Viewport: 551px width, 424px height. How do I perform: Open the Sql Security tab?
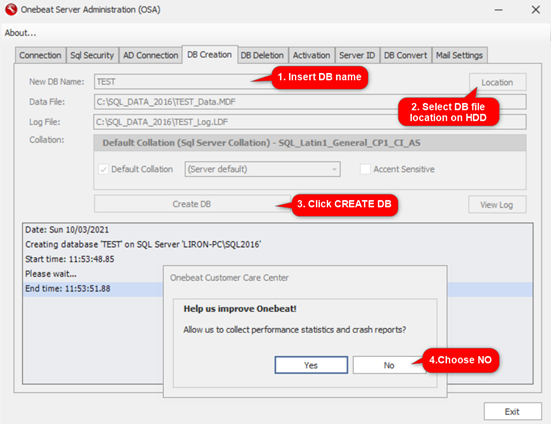pyautogui.click(x=92, y=56)
